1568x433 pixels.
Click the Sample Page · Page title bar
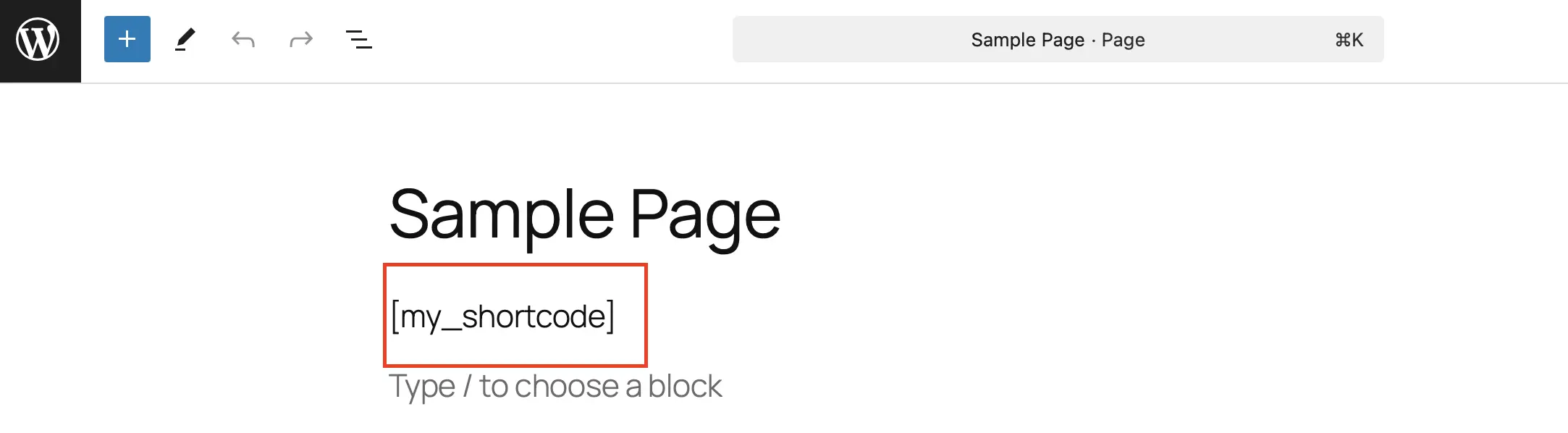(x=1057, y=40)
